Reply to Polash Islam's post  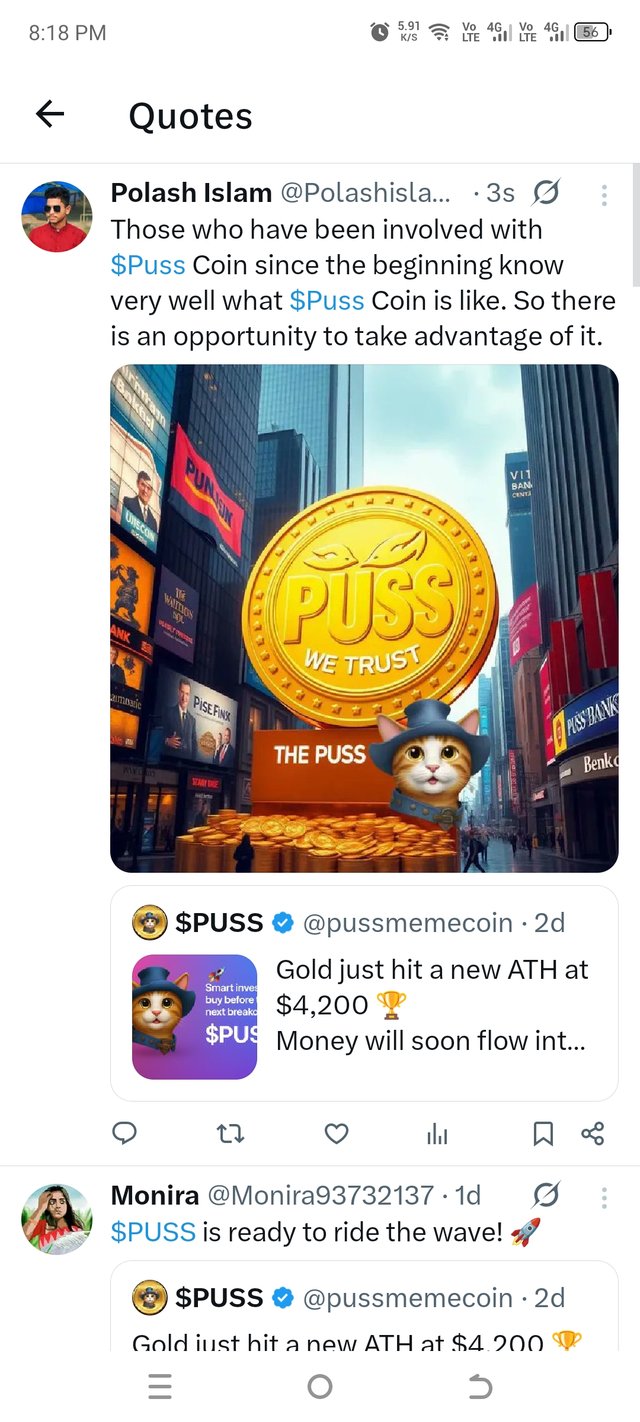pyautogui.click(x=124, y=1133)
